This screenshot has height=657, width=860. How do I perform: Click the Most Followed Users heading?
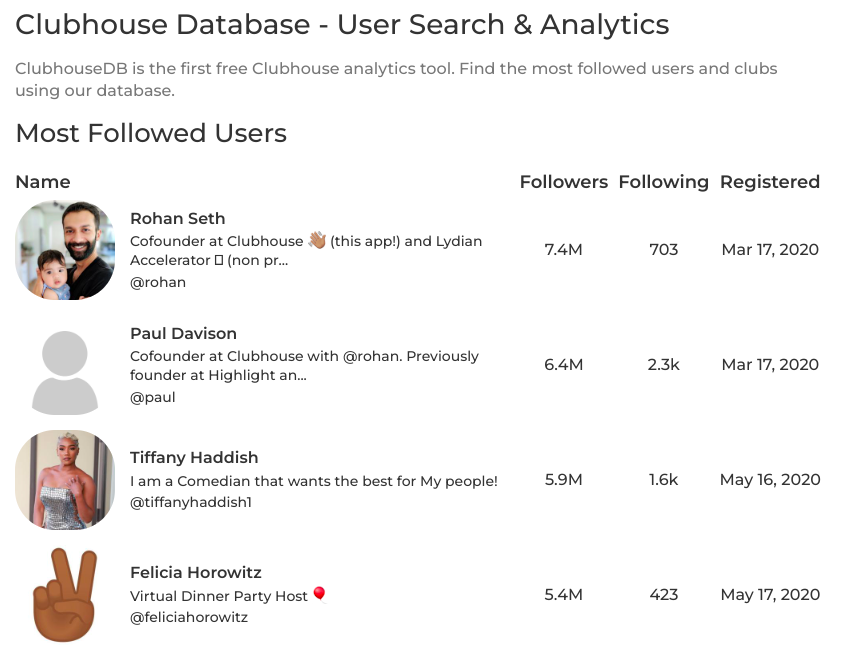pos(151,133)
